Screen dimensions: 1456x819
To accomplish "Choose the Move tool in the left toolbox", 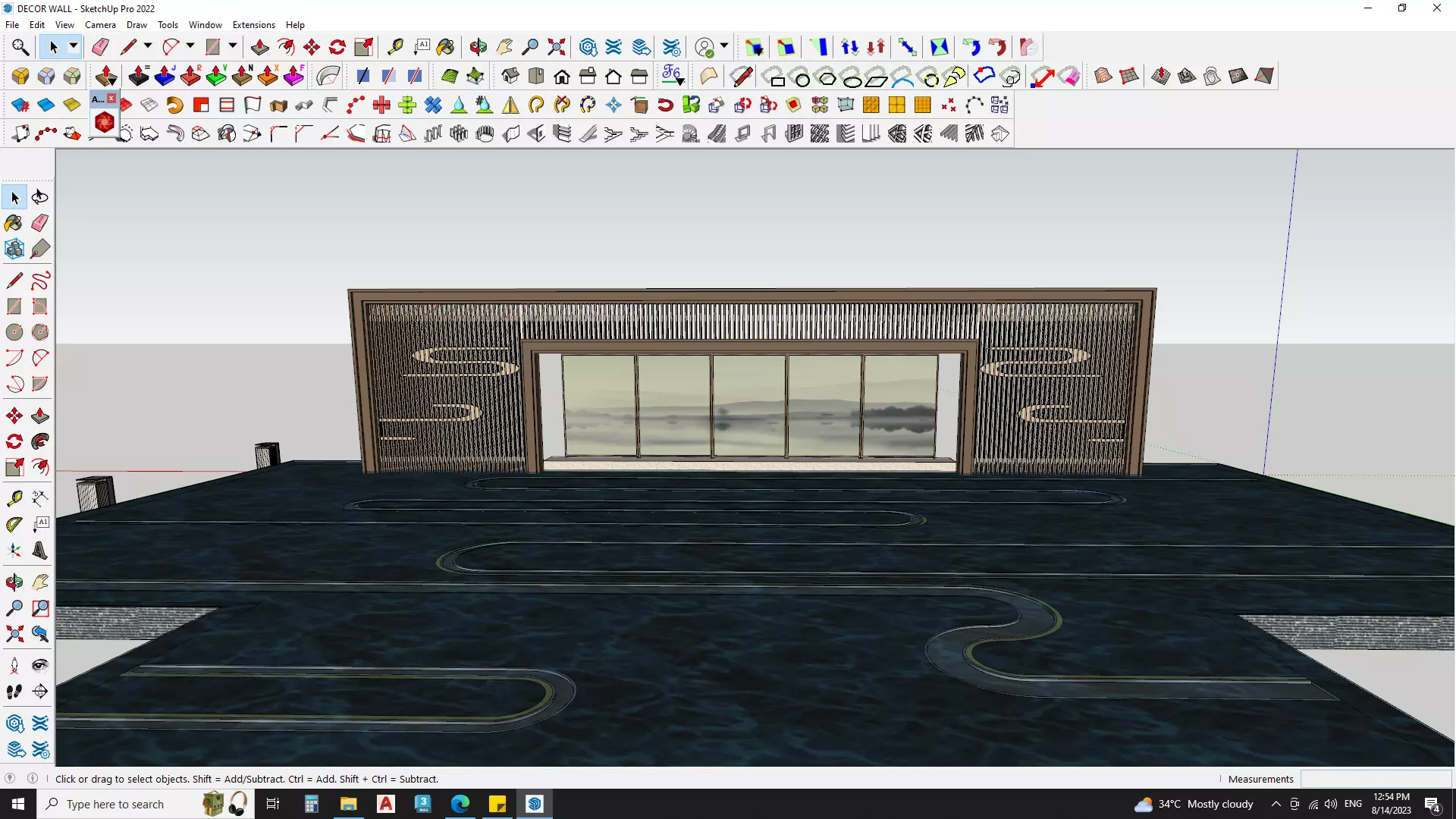I will click(x=14, y=416).
